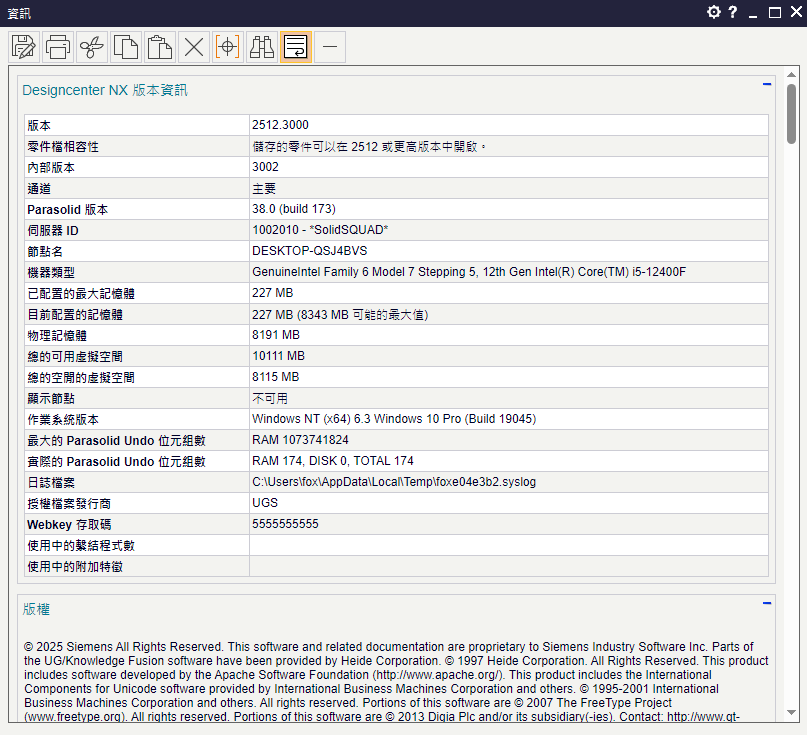Screen dimensions: 807x735
Task: Toggle the highlighted word wrap button
Action: tap(296, 47)
